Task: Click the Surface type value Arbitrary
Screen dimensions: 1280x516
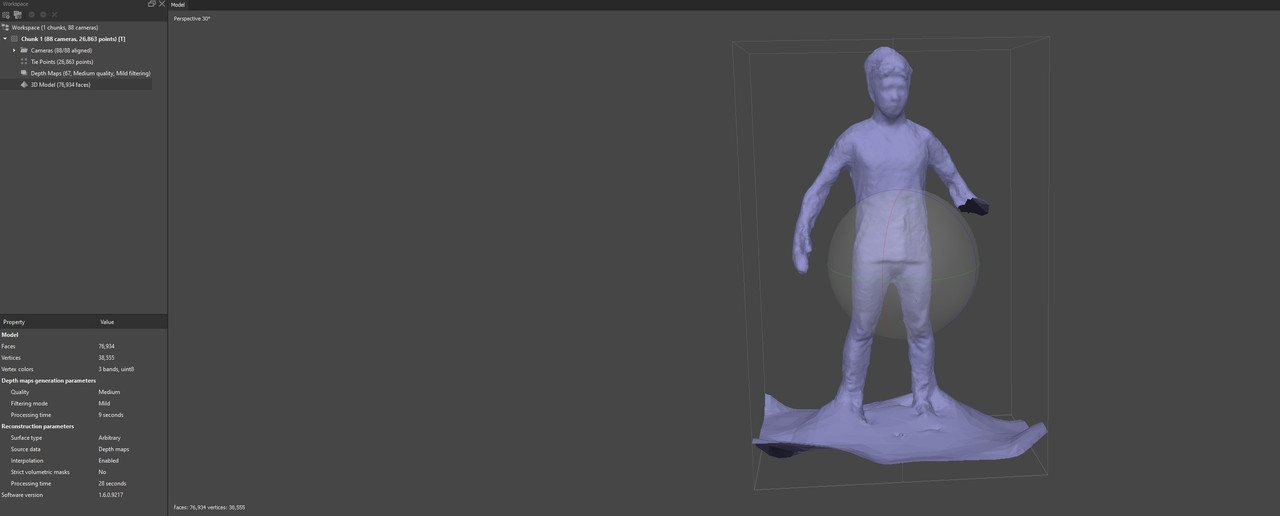Action: pyautogui.click(x=109, y=438)
